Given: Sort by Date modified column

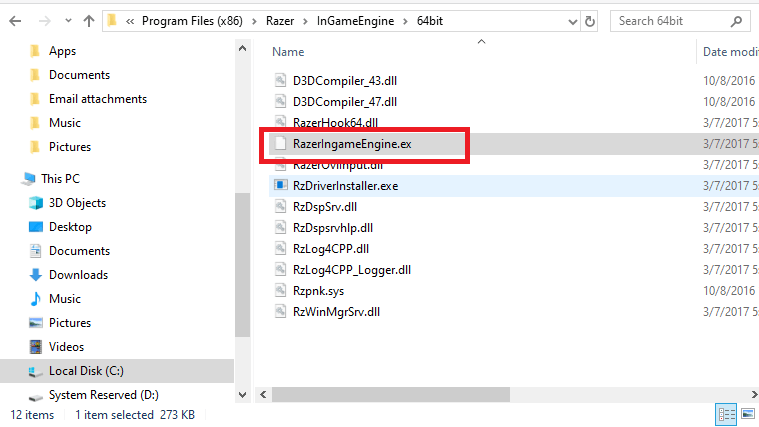Looking at the screenshot, I should [x=728, y=52].
